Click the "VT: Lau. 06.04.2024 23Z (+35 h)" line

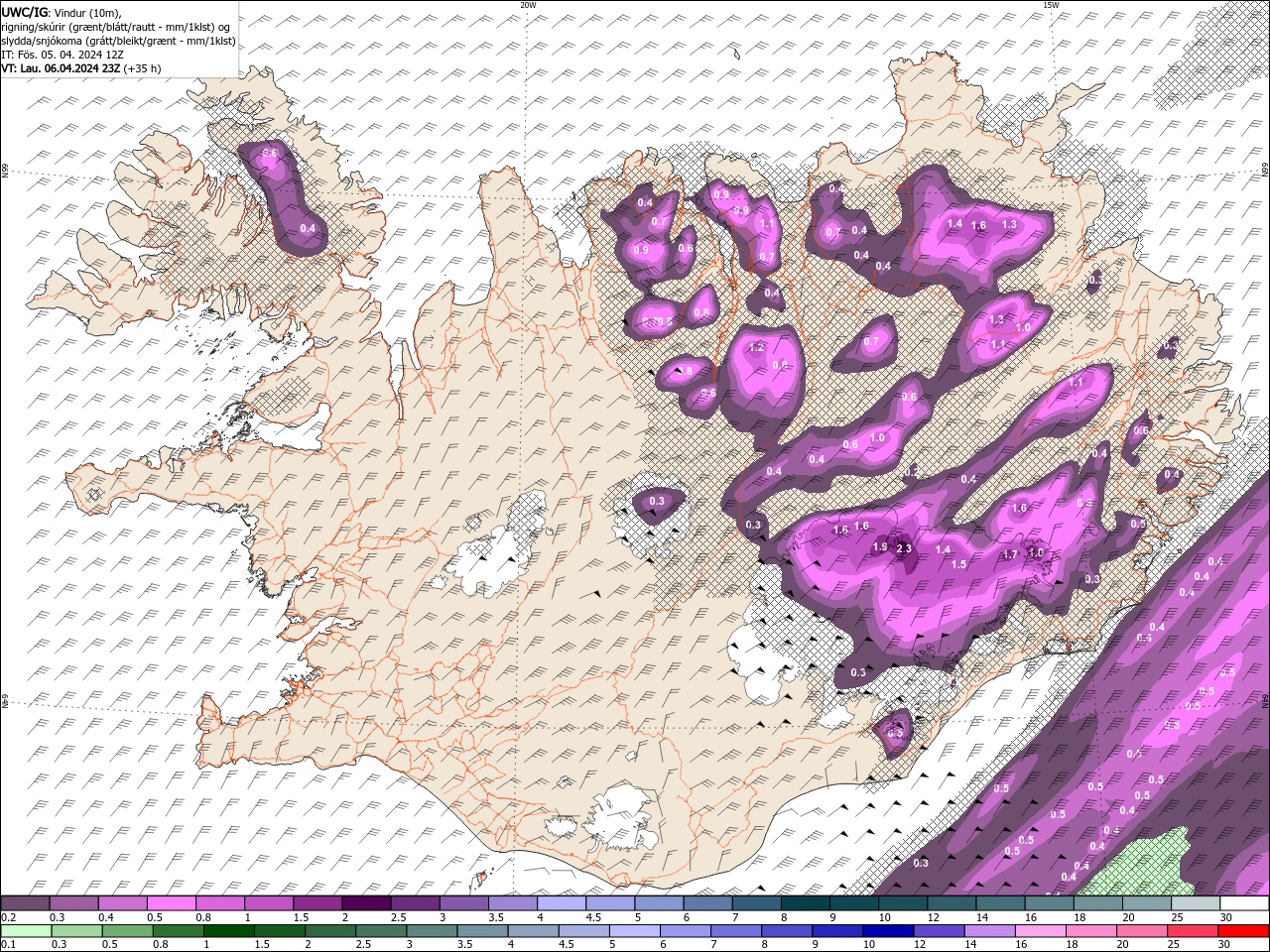(x=81, y=68)
